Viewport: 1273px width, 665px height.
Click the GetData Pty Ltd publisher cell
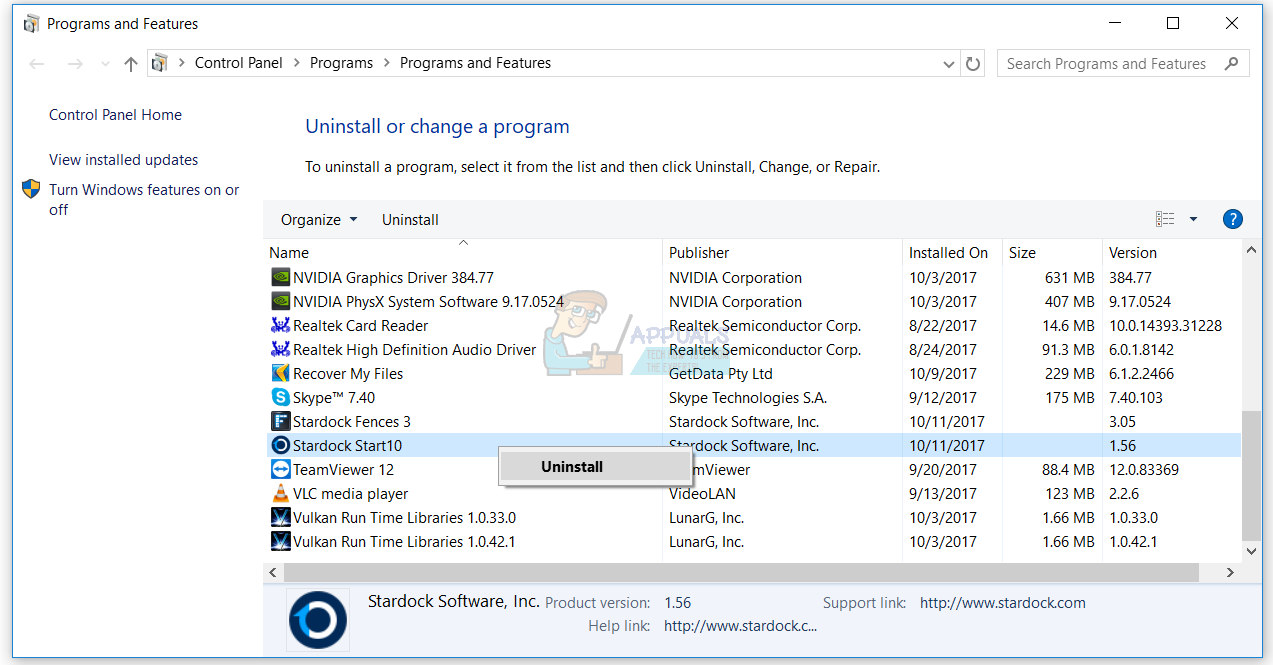click(720, 374)
